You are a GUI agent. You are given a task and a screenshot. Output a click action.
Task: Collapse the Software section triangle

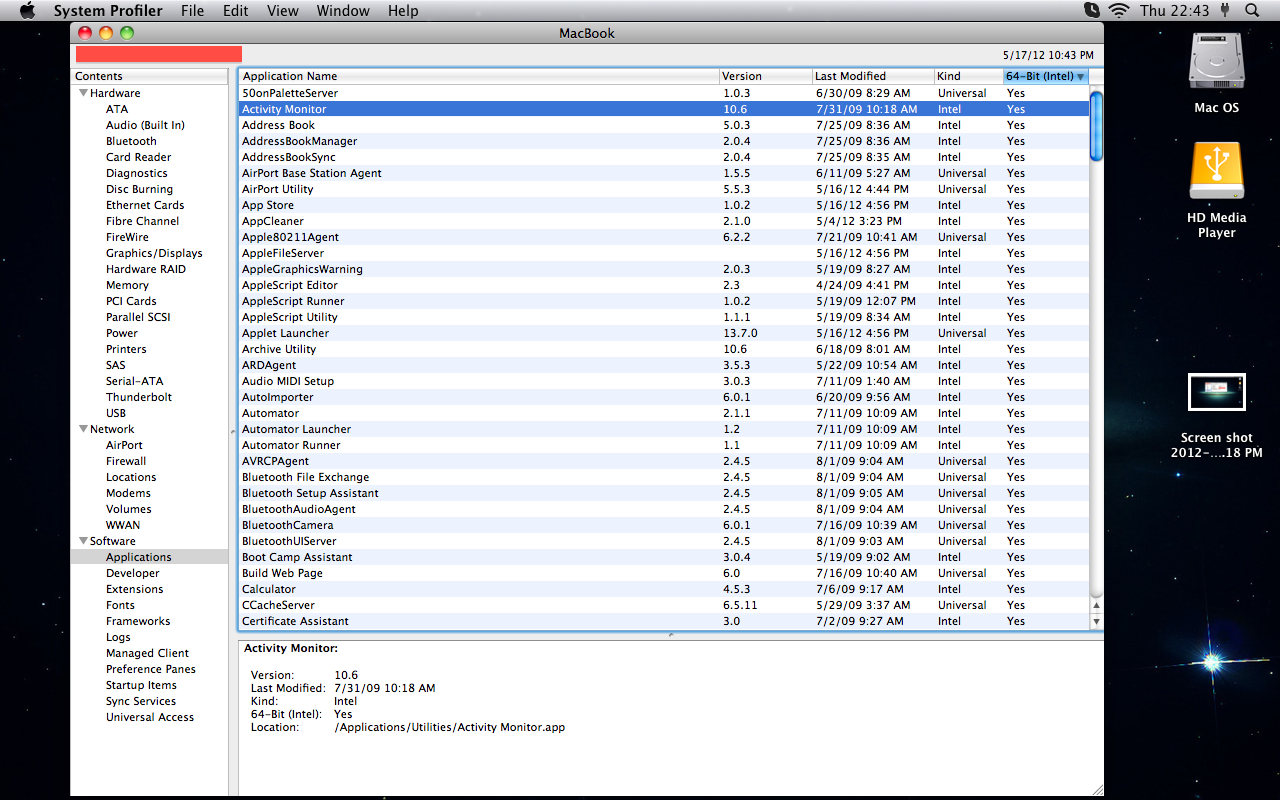pyautogui.click(x=83, y=541)
